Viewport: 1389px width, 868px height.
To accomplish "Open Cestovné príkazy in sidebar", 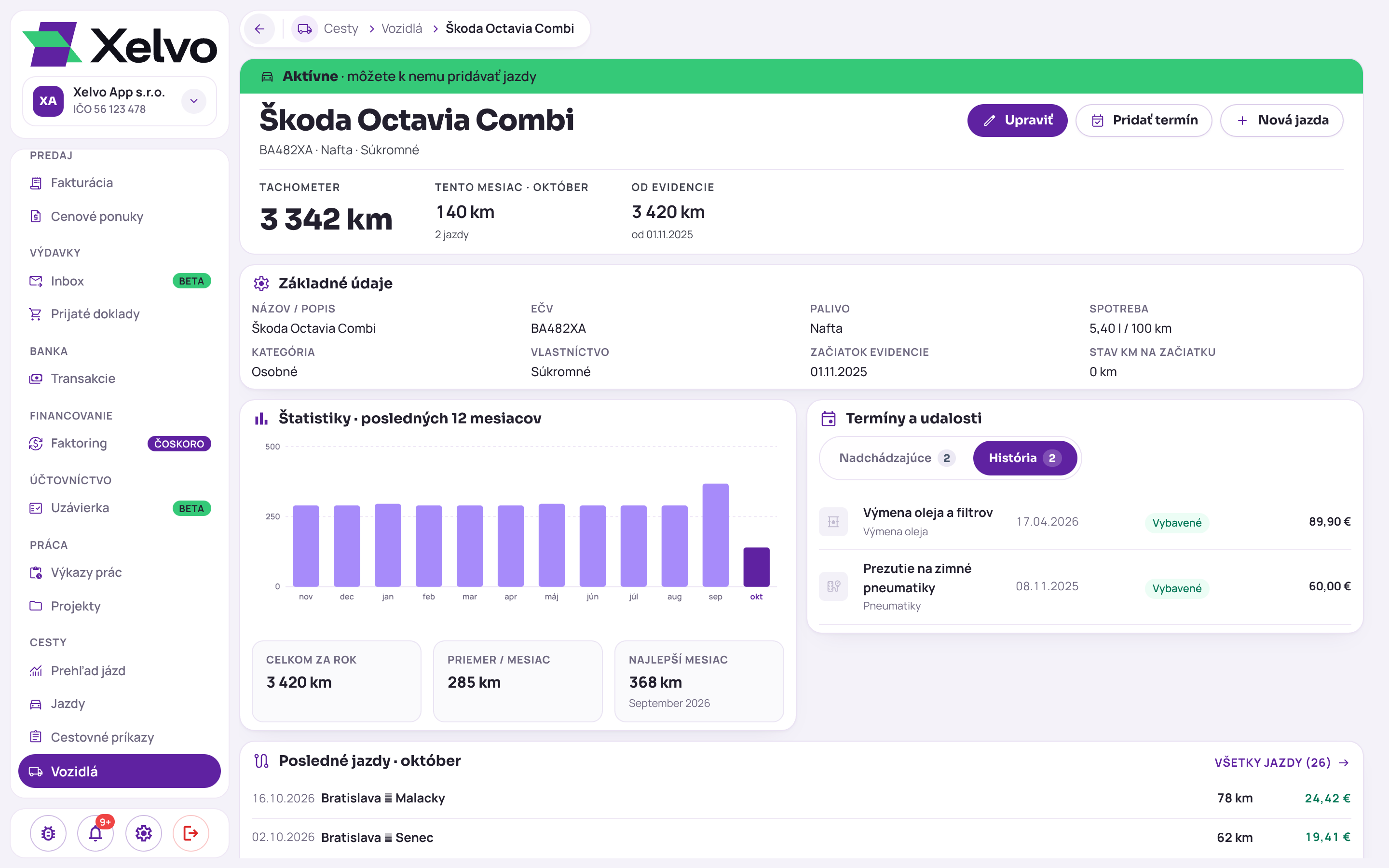I will (x=120, y=737).
